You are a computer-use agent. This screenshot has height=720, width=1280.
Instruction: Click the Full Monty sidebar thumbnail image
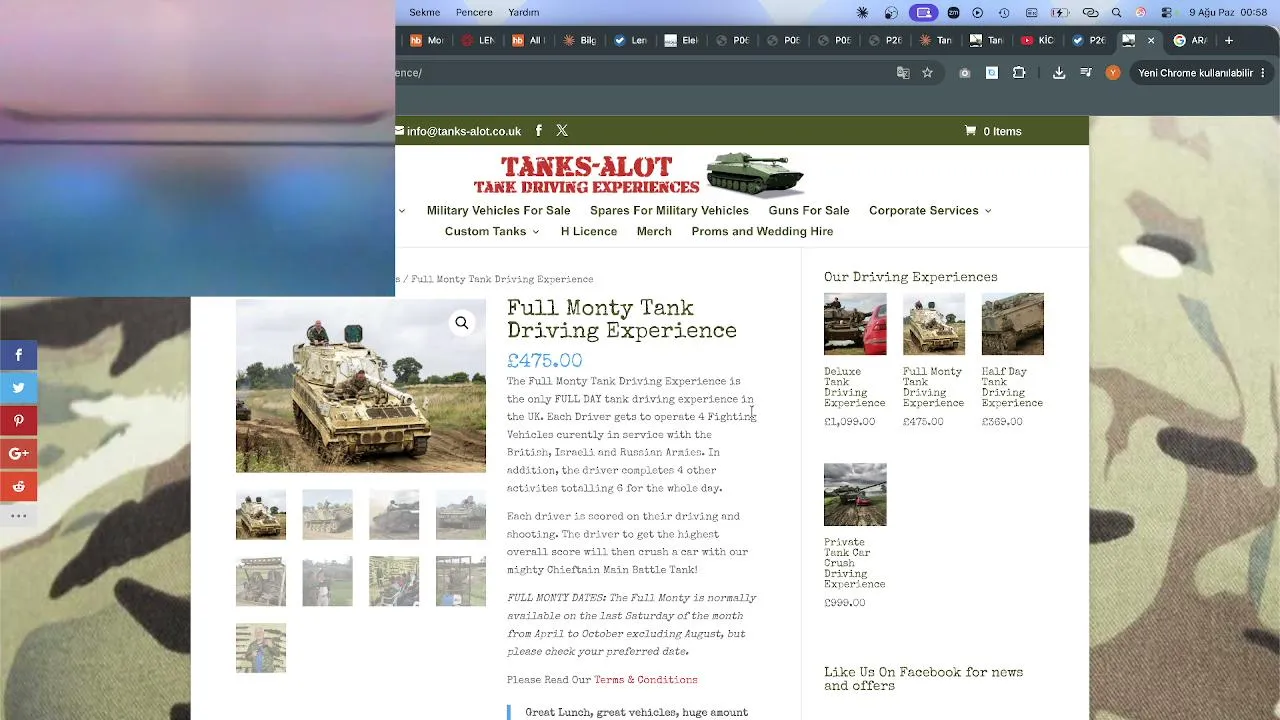click(934, 324)
